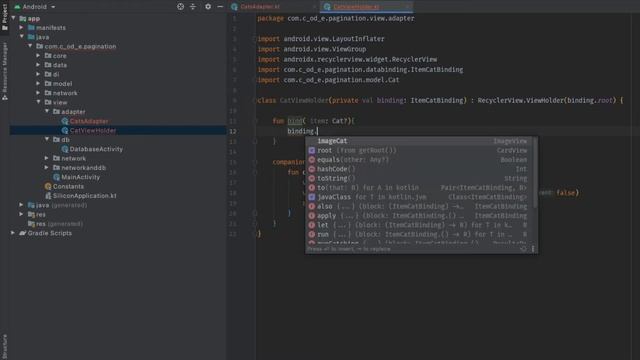Open SiliconApplication.kt in project tree
640x360 pixels.
coord(84,196)
